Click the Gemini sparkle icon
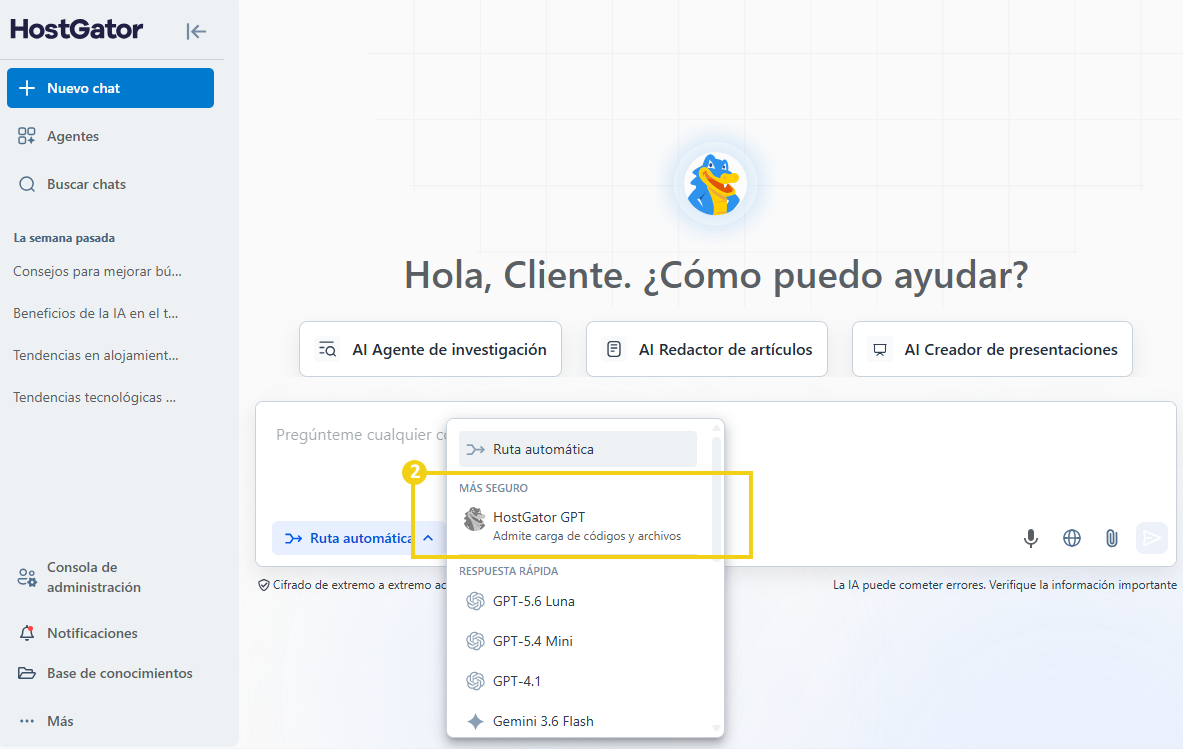This screenshot has width=1183, height=749. 475,721
